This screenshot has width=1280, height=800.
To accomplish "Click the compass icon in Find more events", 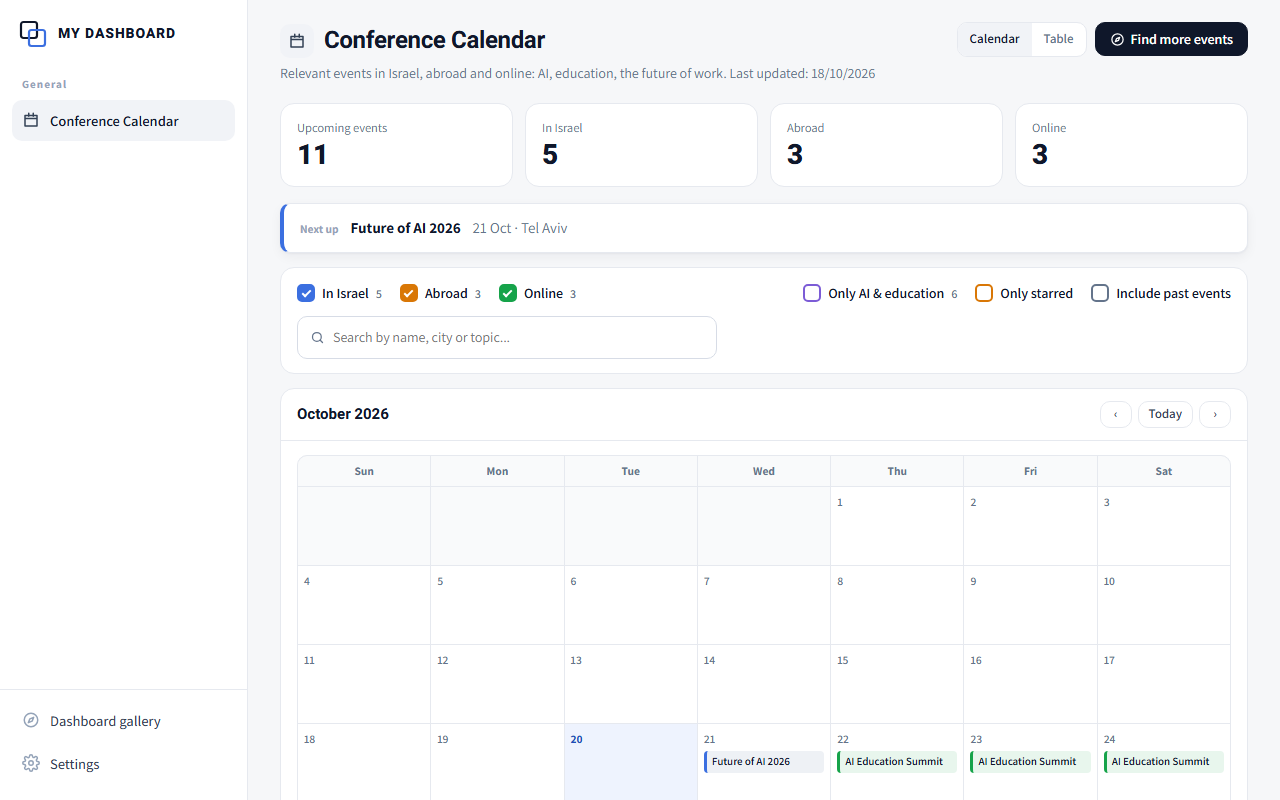I will tap(1118, 39).
